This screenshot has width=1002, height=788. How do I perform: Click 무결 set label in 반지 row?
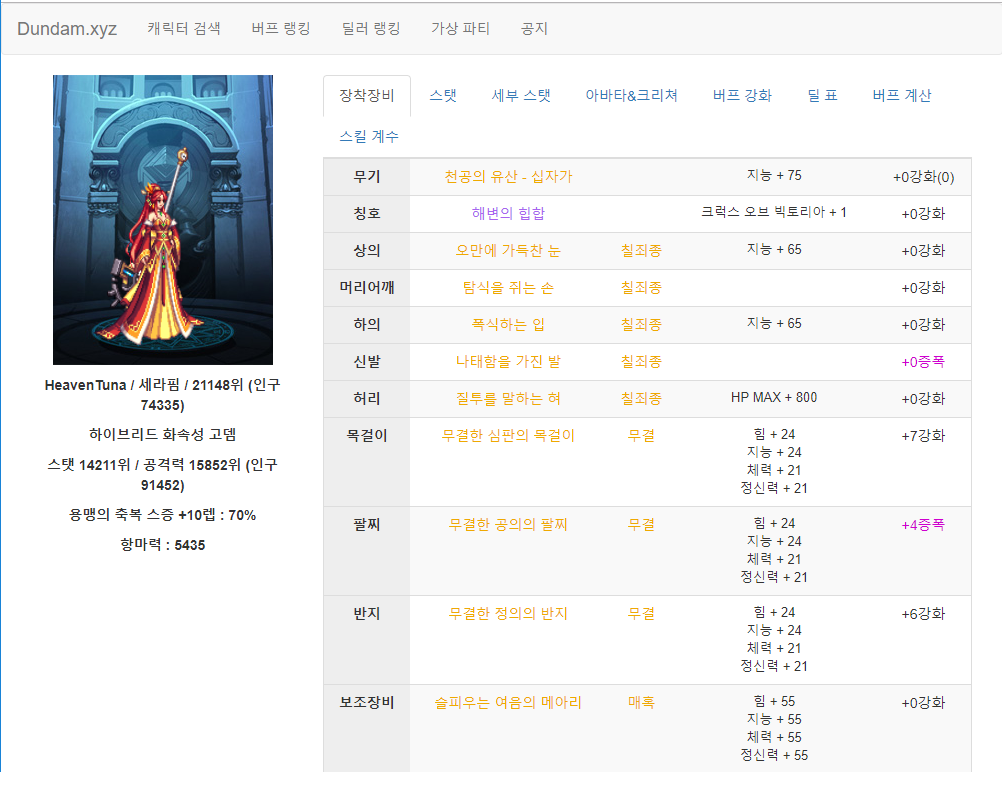642,614
